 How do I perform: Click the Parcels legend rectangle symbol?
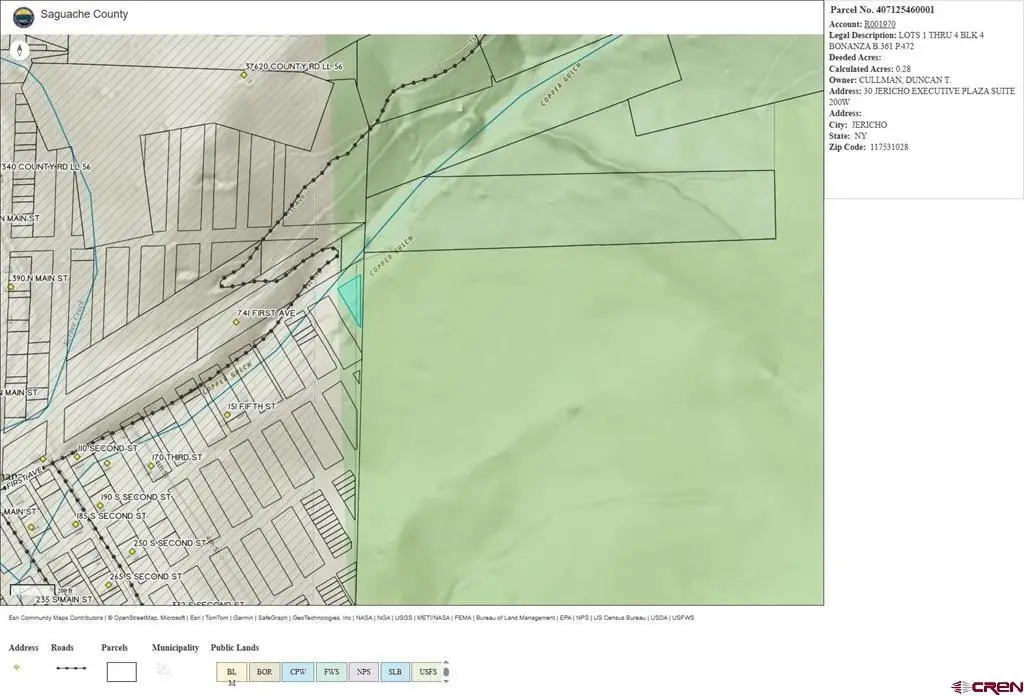click(121, 672)
